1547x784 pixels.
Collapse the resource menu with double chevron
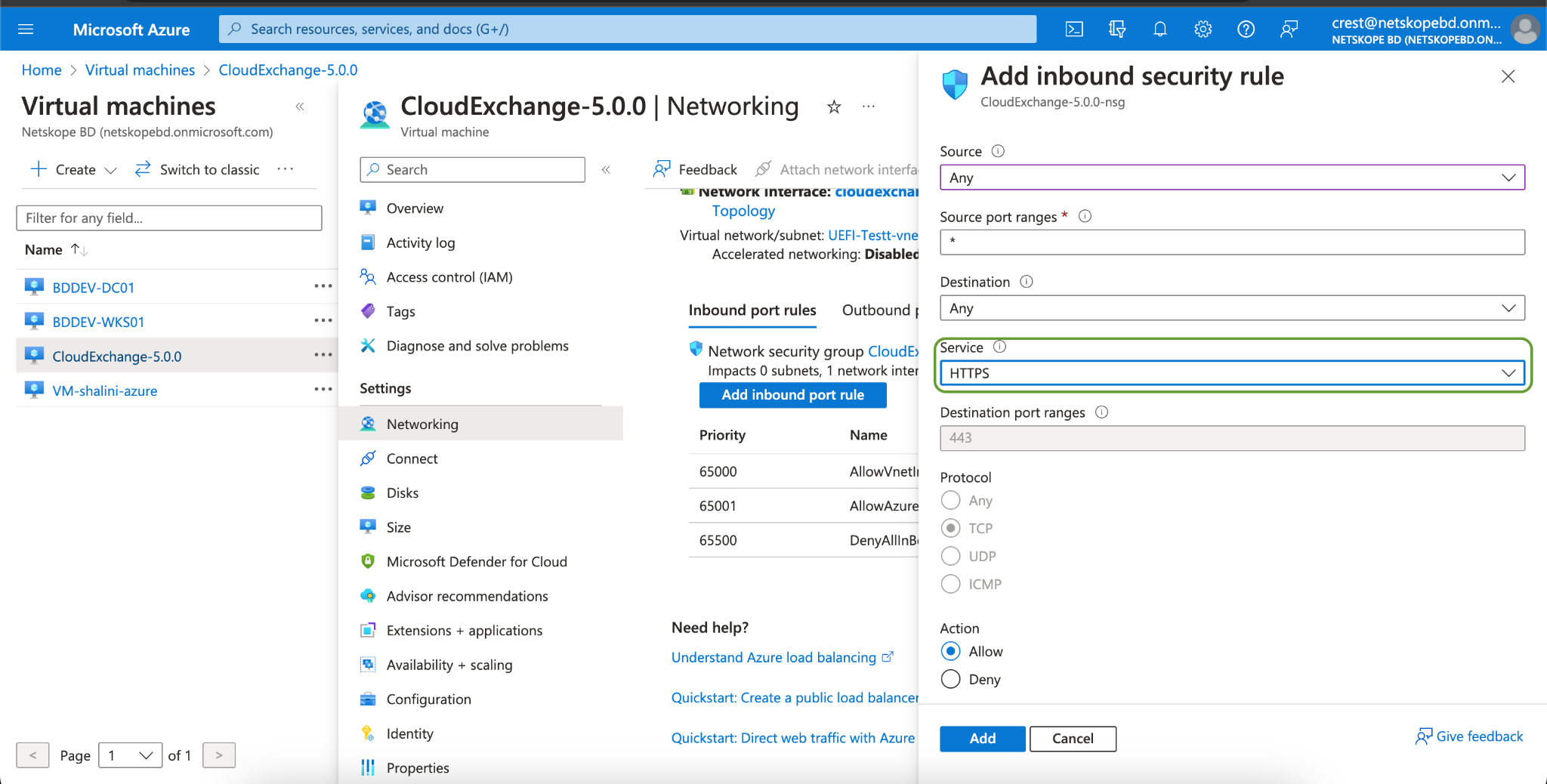[x=606, y=170]
